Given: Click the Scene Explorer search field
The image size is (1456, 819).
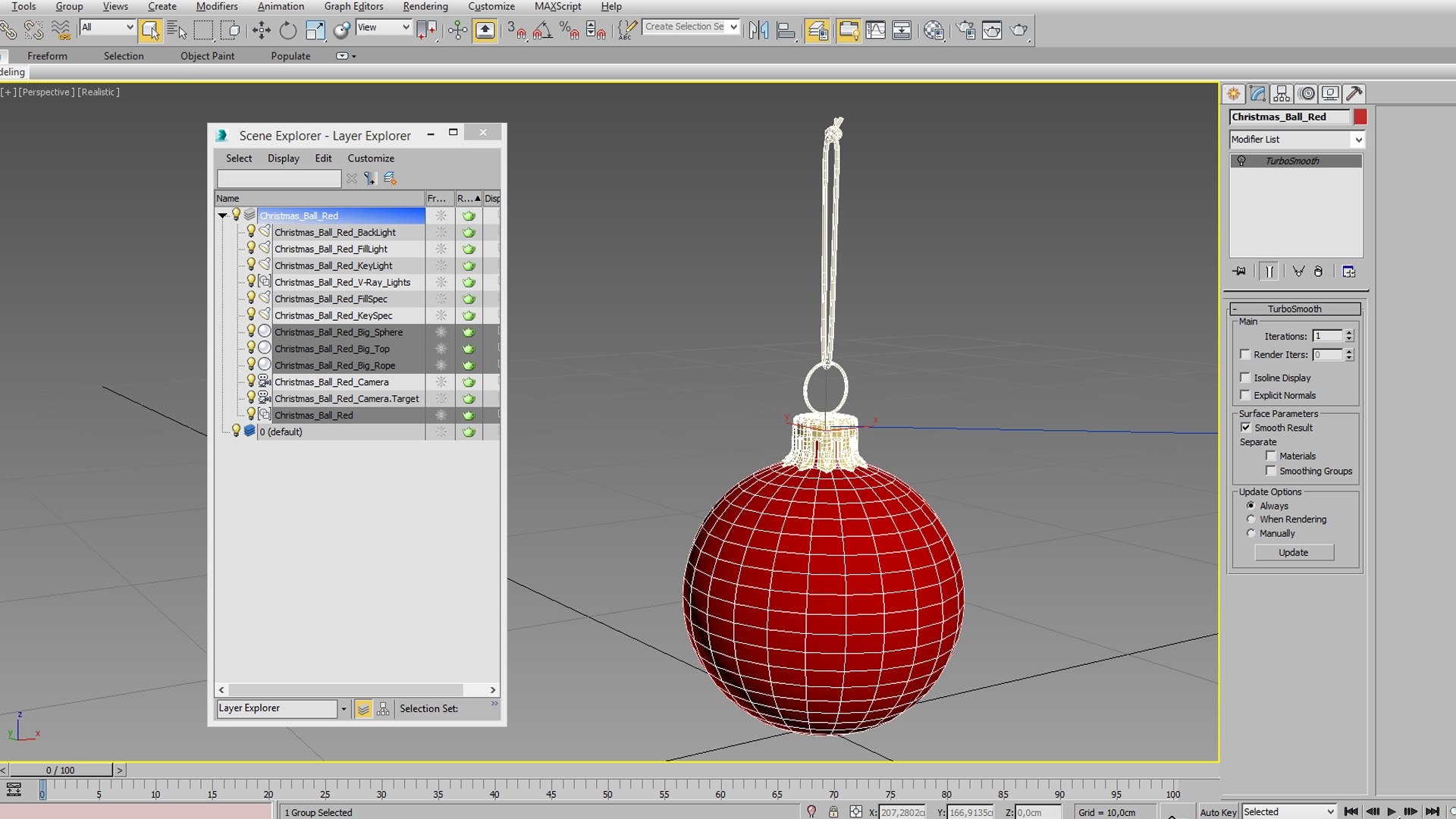Looking at the screenshot, I should (x=279, y=178).
